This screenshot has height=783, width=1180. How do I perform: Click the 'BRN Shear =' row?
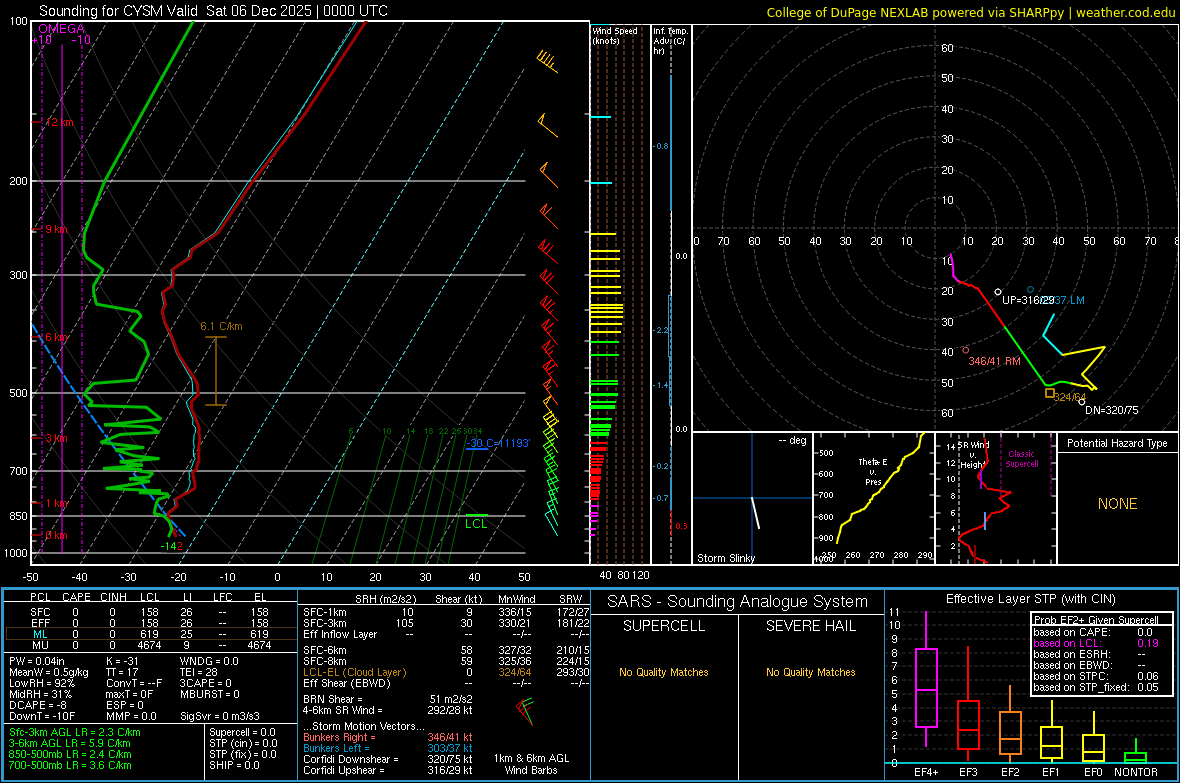[x=388, y=699]
